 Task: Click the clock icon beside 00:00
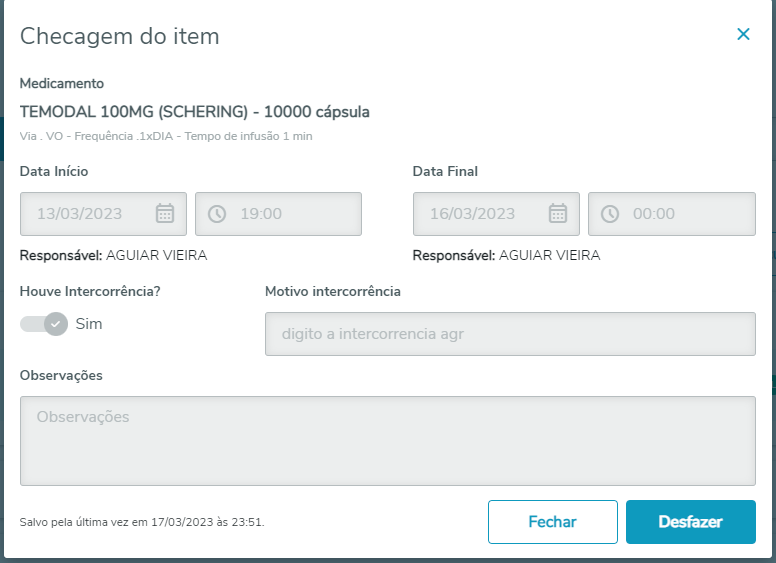610,213
